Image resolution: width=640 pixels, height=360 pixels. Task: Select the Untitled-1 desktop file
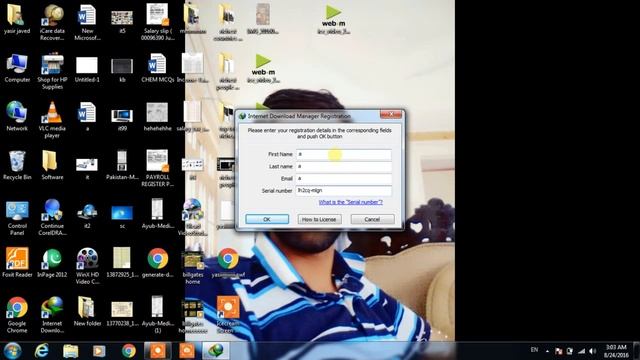click(87, 69)
